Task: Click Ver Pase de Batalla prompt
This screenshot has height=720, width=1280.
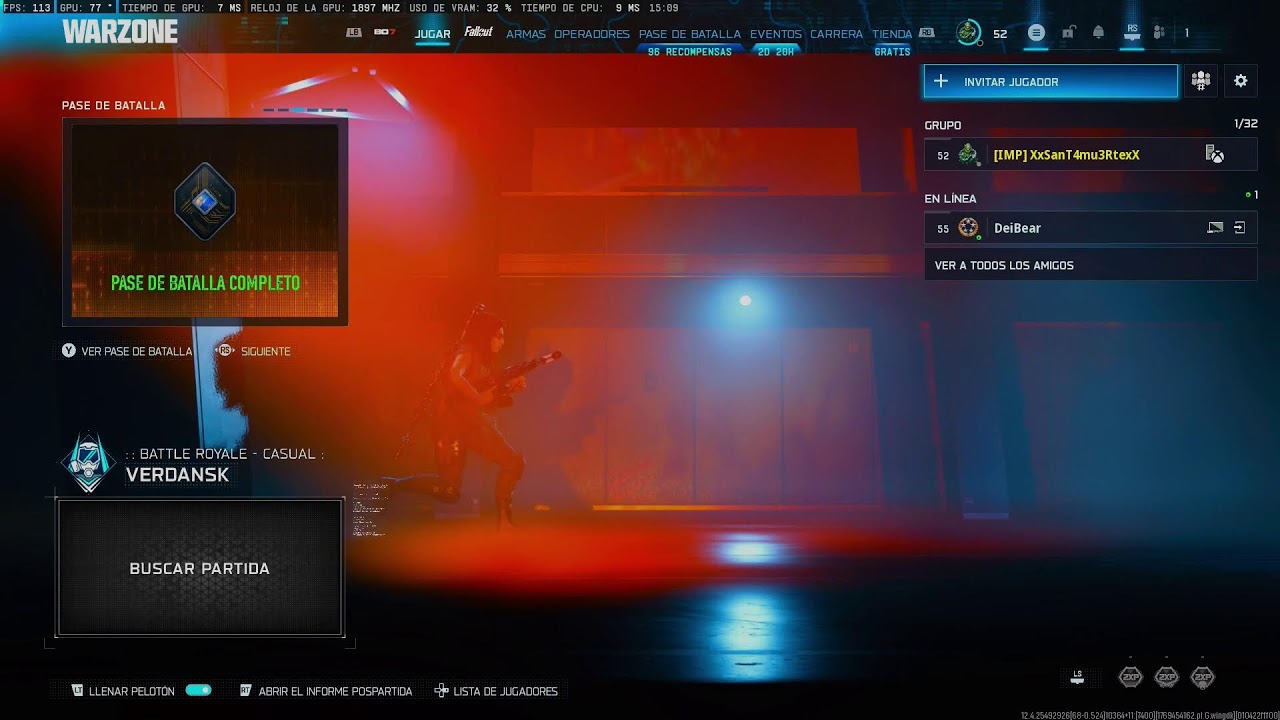Action: [127, 351]
